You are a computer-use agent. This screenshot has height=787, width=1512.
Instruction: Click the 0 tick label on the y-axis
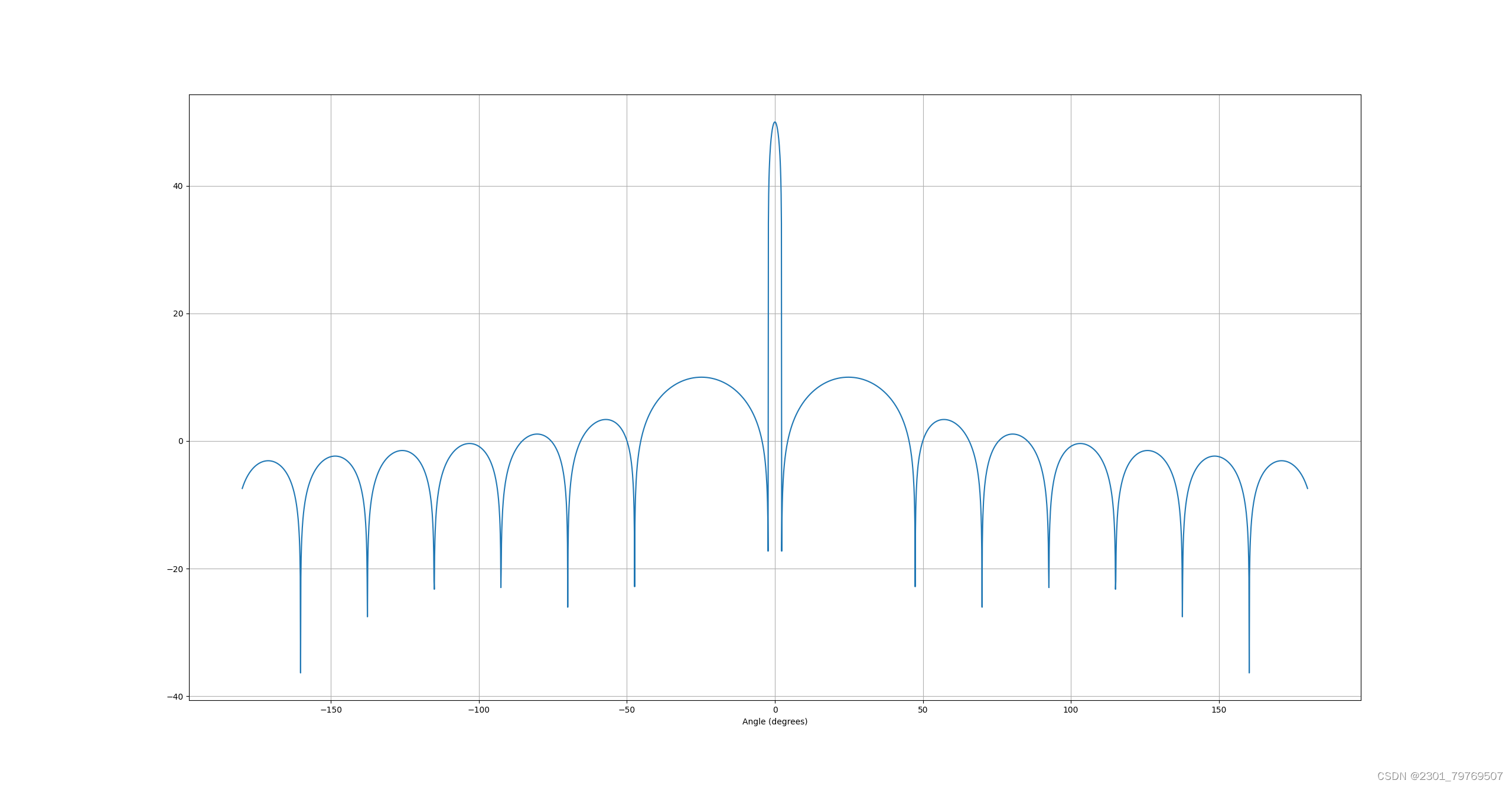(180, 441)
